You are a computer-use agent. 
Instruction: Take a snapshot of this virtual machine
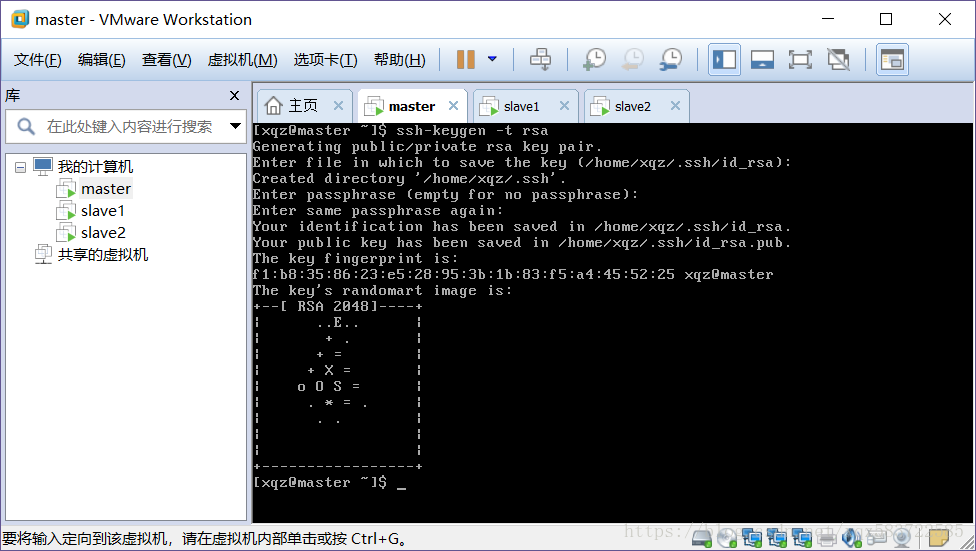coord(595,60)
